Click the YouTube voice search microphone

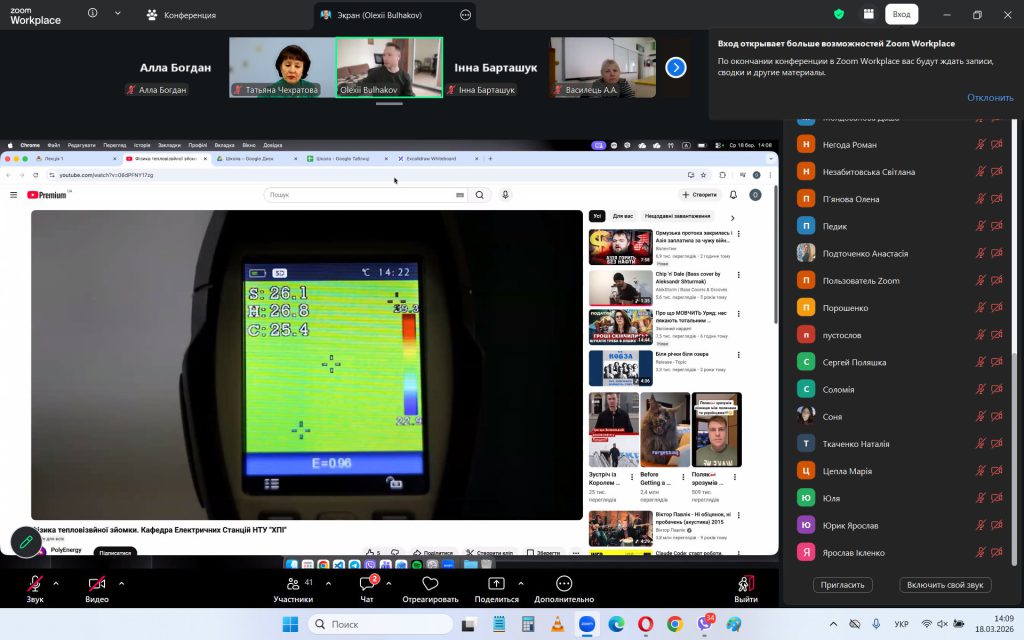(505, 195)
